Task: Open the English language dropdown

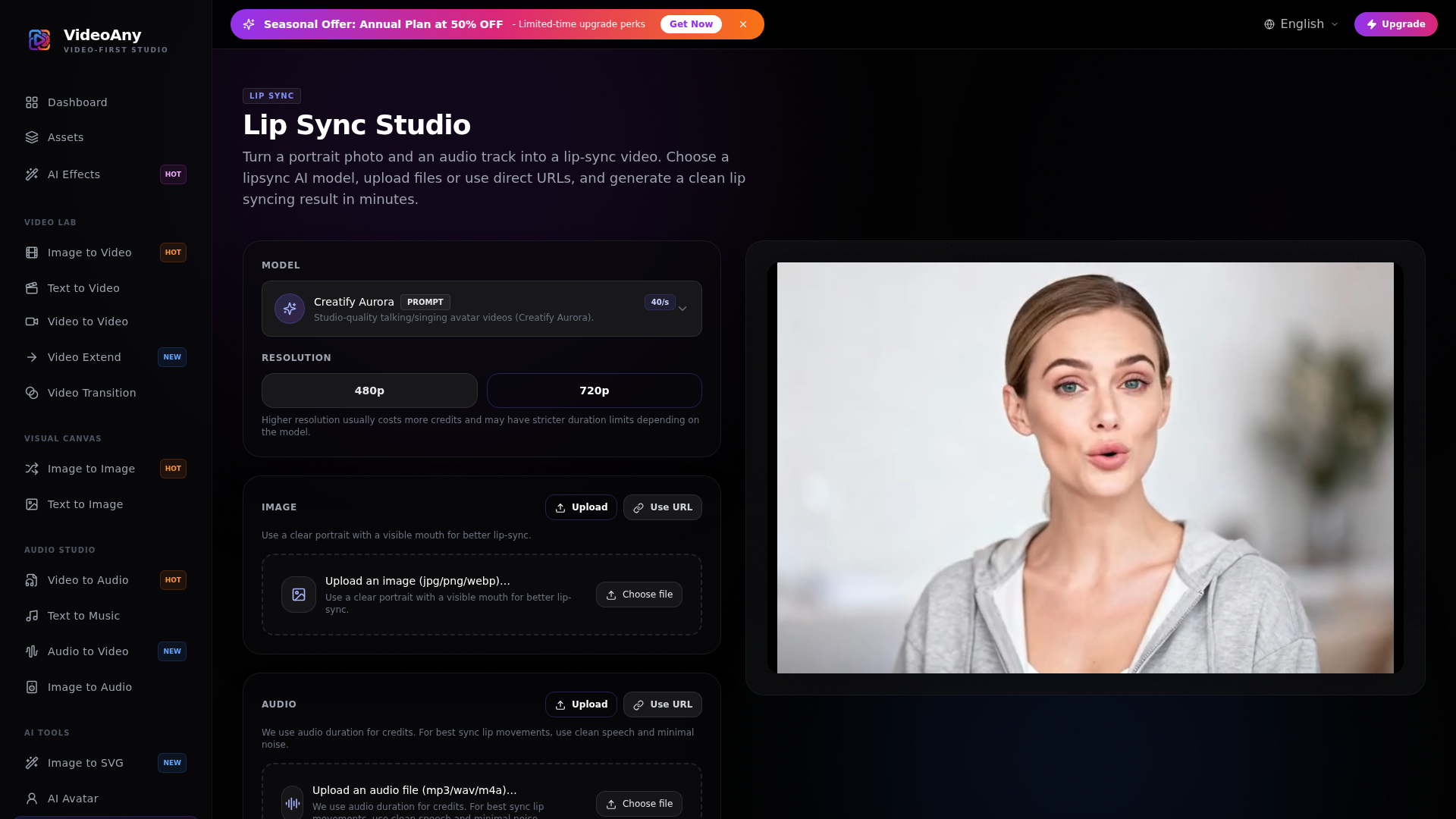Action: click(1301, 24)
